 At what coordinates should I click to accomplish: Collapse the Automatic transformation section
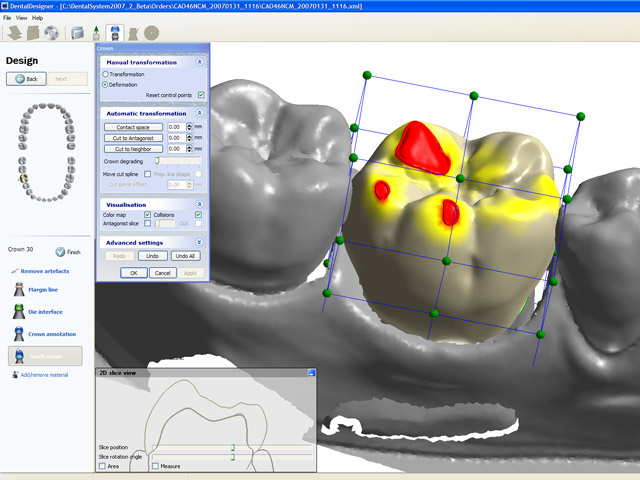199,113
